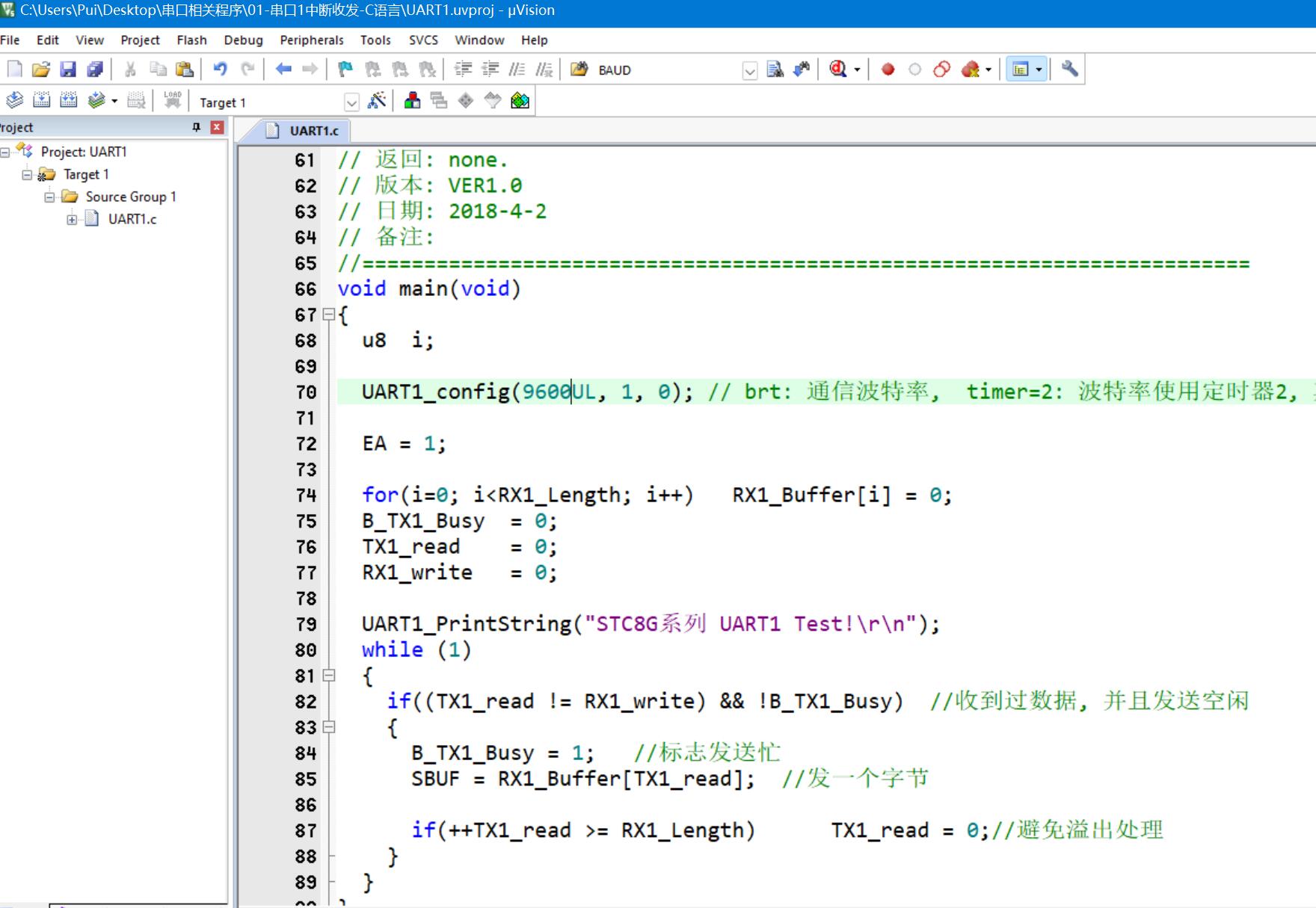Toggle the bookmark flag icon

345,70
